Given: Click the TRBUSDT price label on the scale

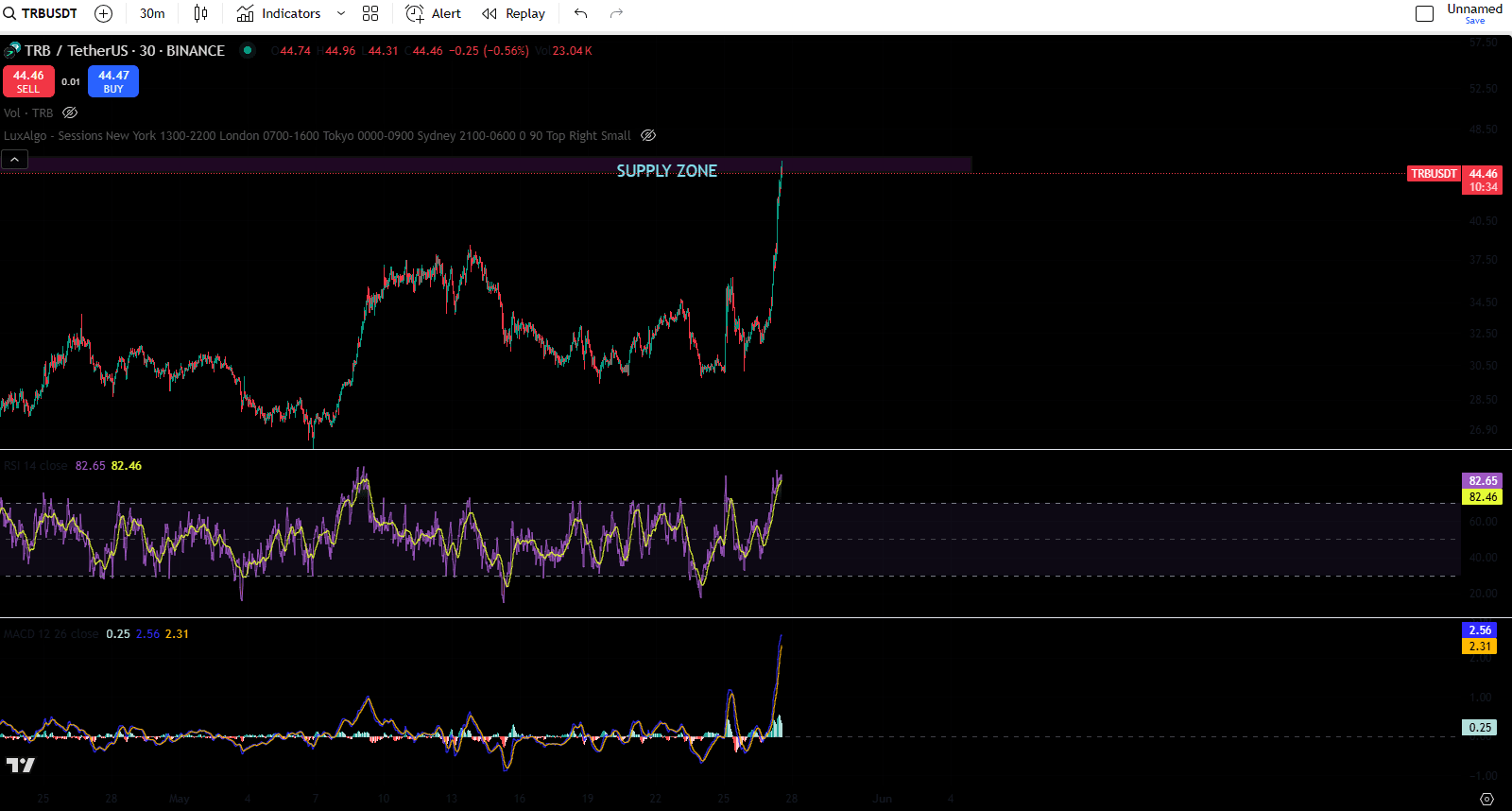Looking at the screenshot, I should point(1434,174).
